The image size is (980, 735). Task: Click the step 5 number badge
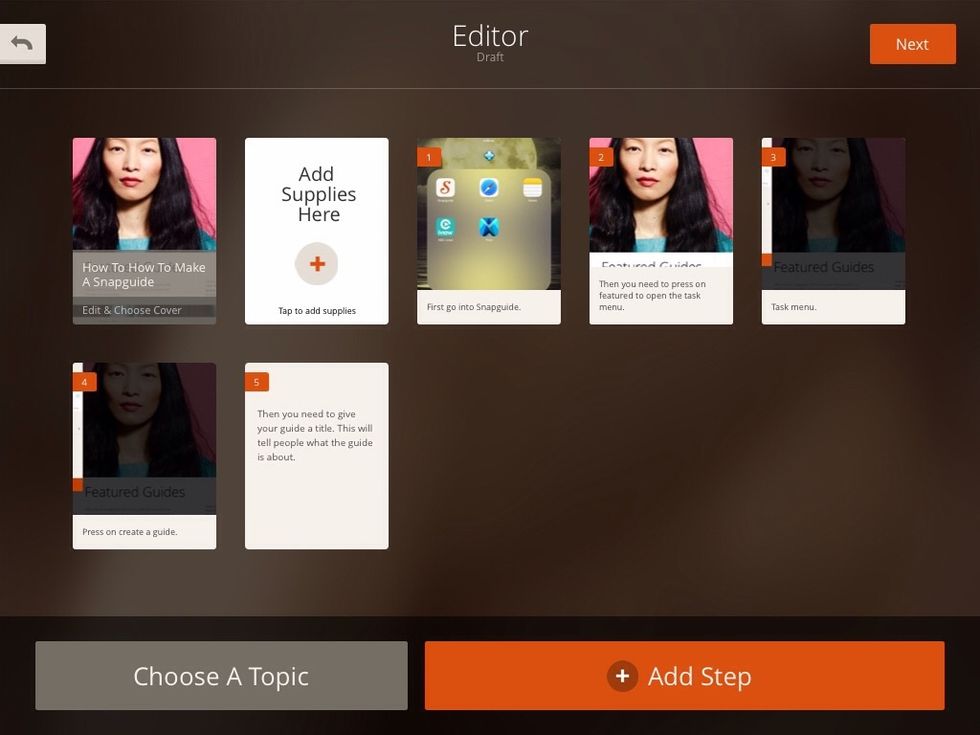(x=257, y=382)
